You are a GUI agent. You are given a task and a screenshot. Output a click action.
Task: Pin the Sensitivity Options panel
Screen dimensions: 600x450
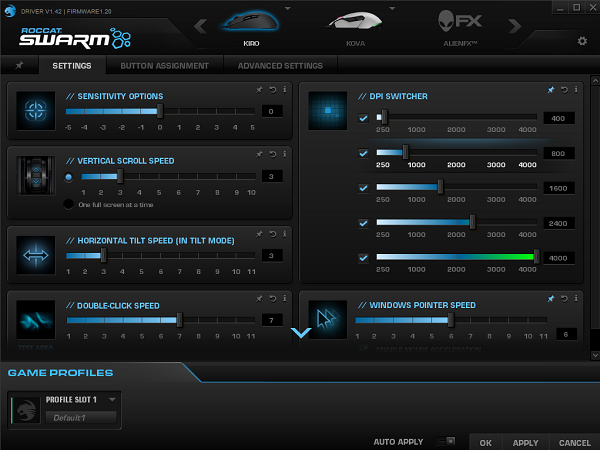[x=259, y=90]
